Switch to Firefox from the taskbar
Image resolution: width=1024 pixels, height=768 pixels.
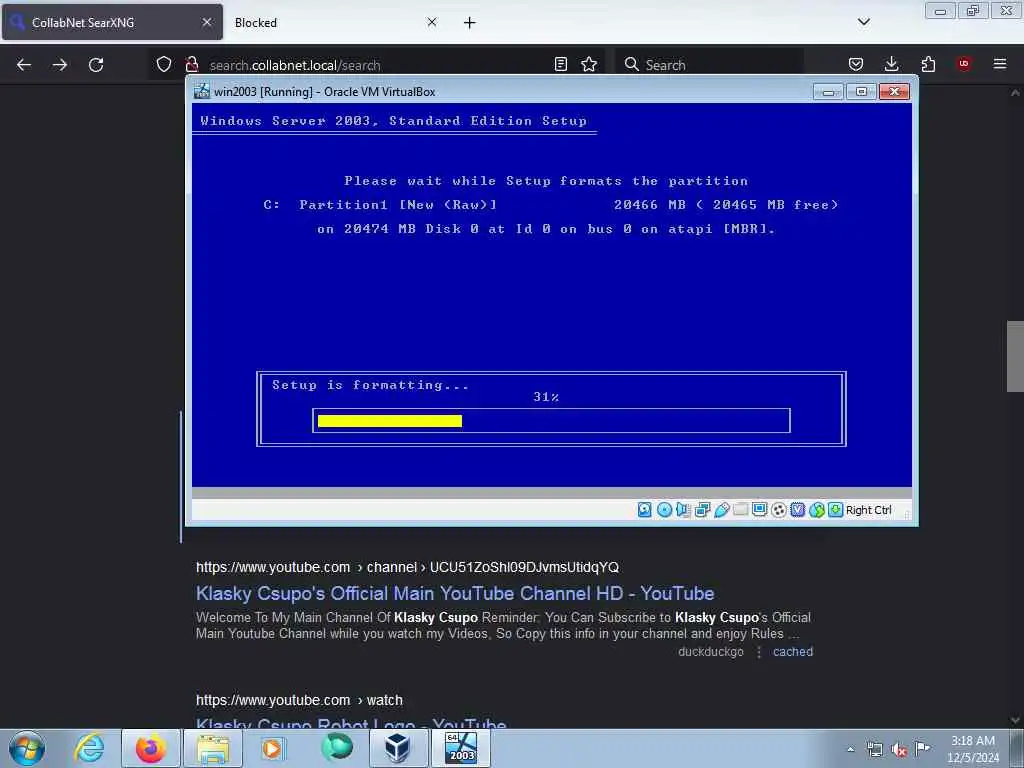(150, 748)
